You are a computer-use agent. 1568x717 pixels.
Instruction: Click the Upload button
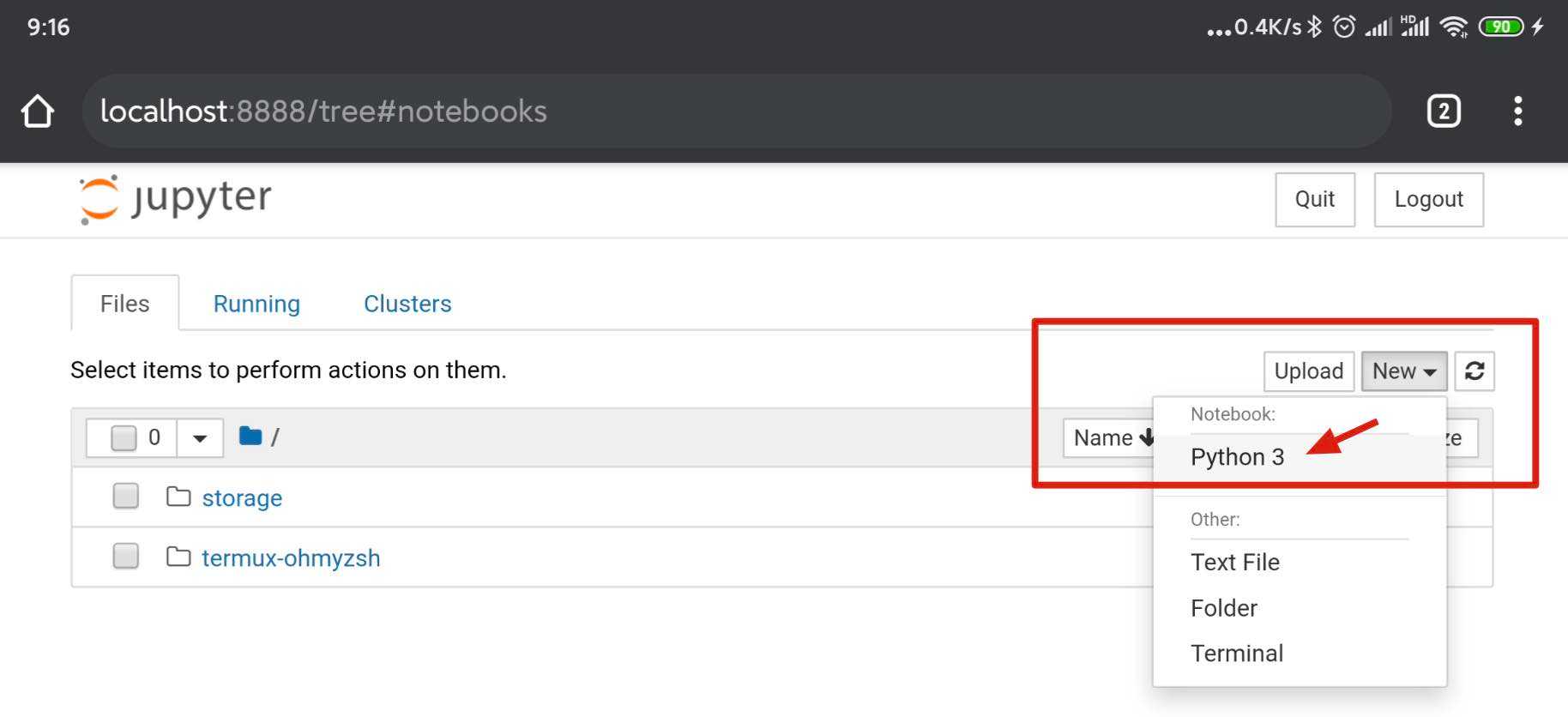[x=1308, y=371]
